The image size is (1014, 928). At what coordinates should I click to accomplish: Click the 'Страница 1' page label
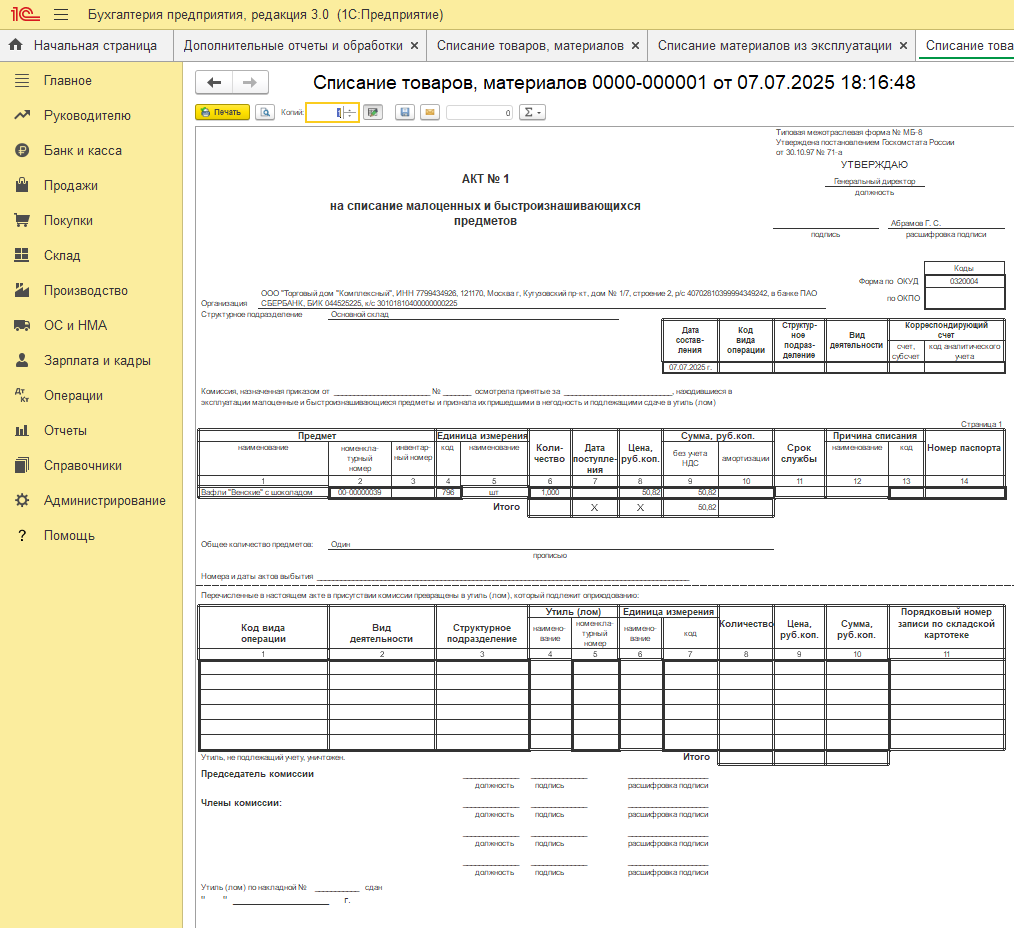click(981, 424)
